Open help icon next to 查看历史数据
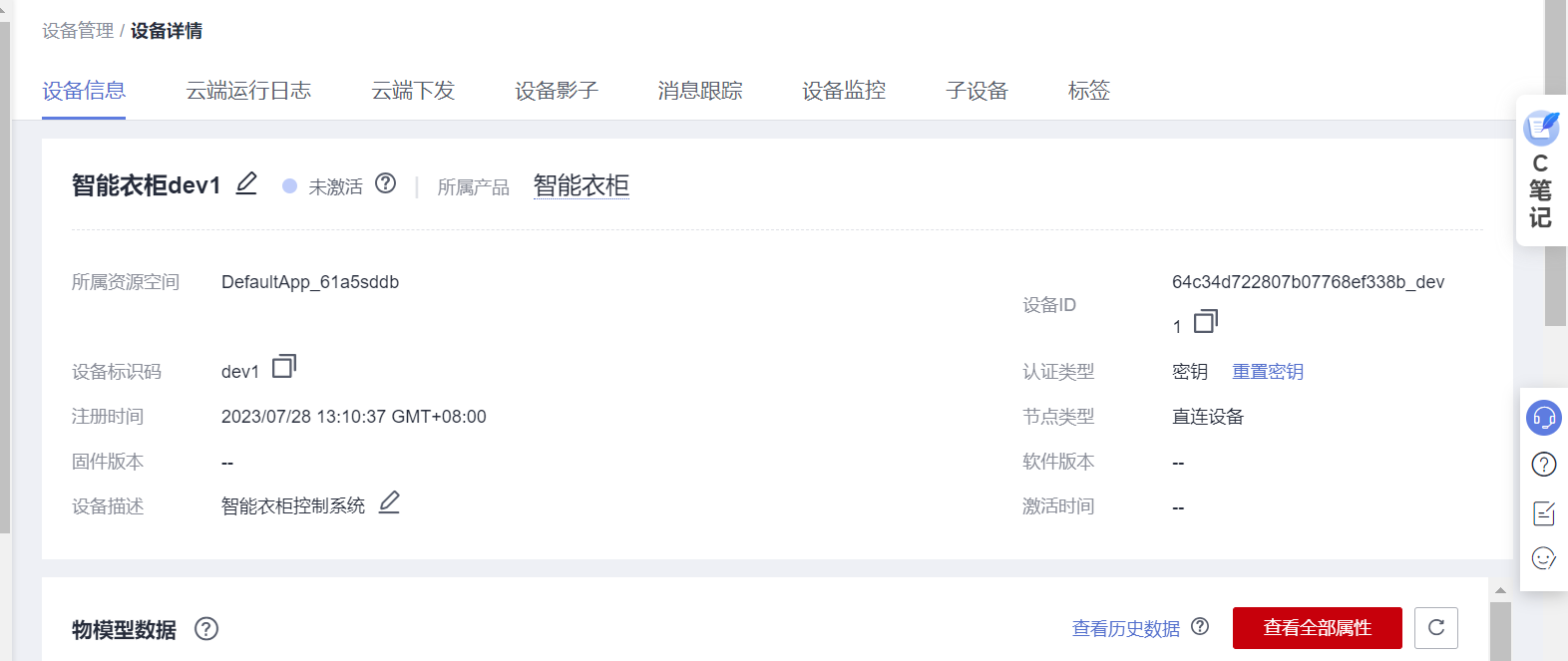Image resolution: width=1568 pixels, height=661 pixels. click(x=1200, y=626)
